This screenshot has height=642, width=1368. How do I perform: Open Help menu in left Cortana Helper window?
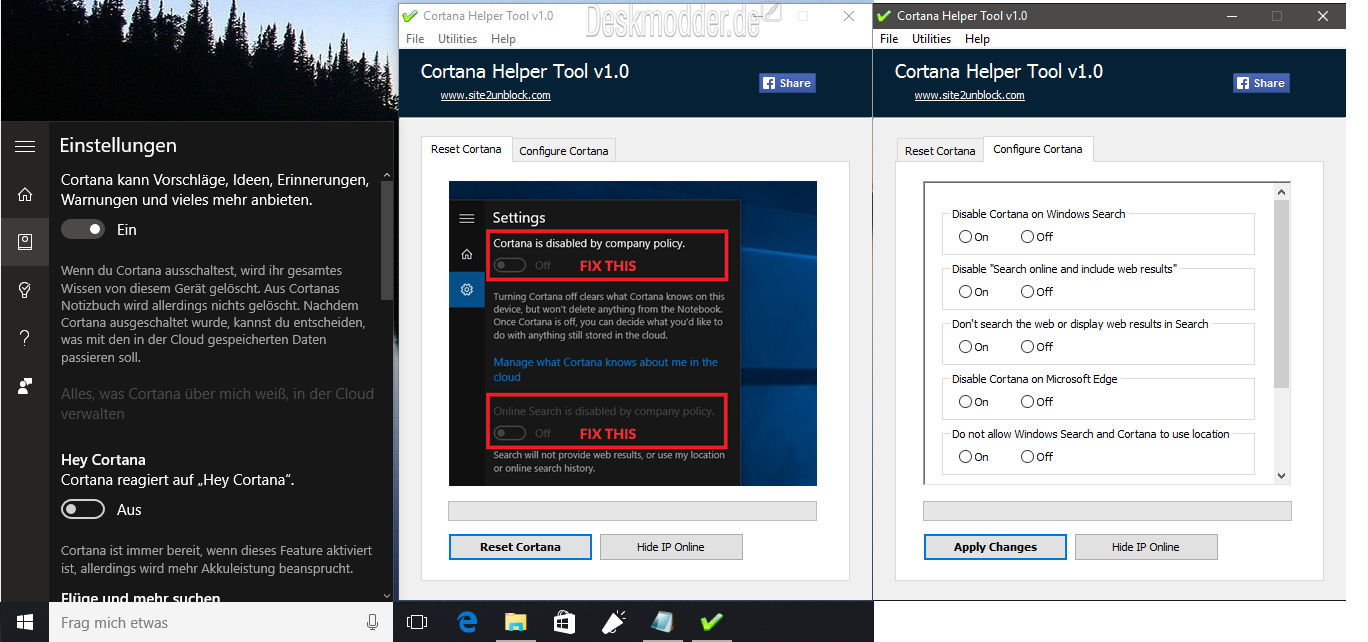pyautogui.click(x=503, y=39)
